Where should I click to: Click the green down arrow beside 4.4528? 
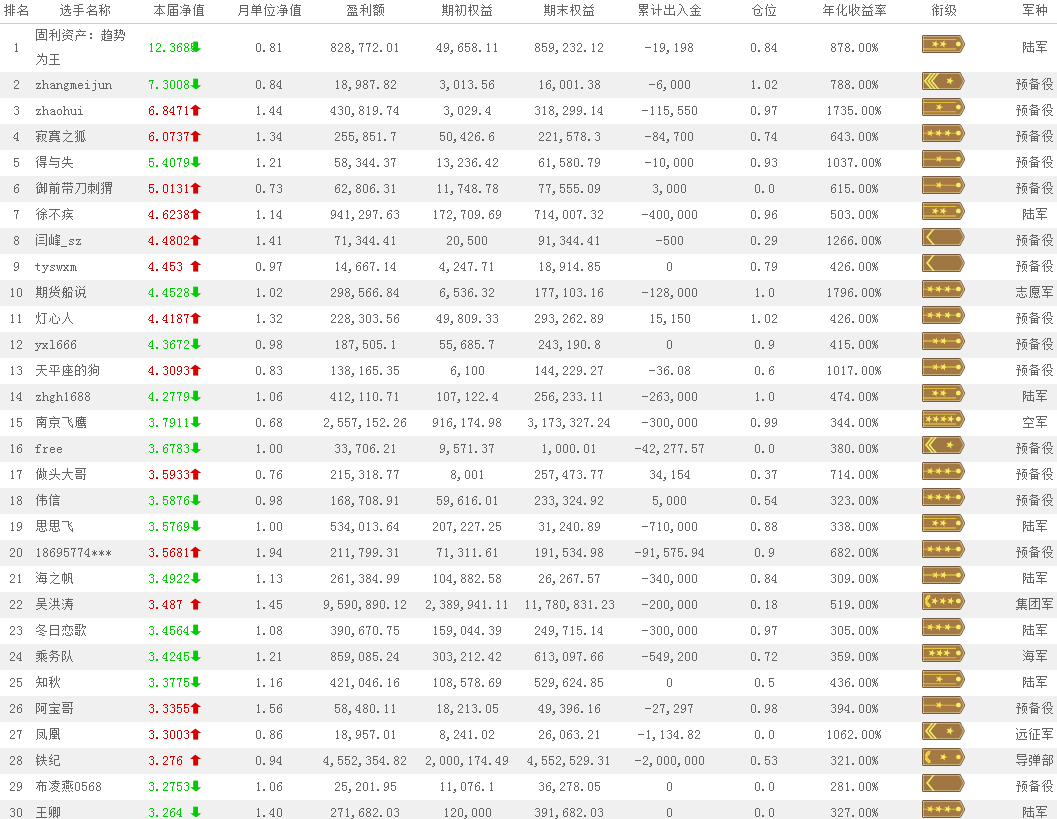click(x=195, y=293)
